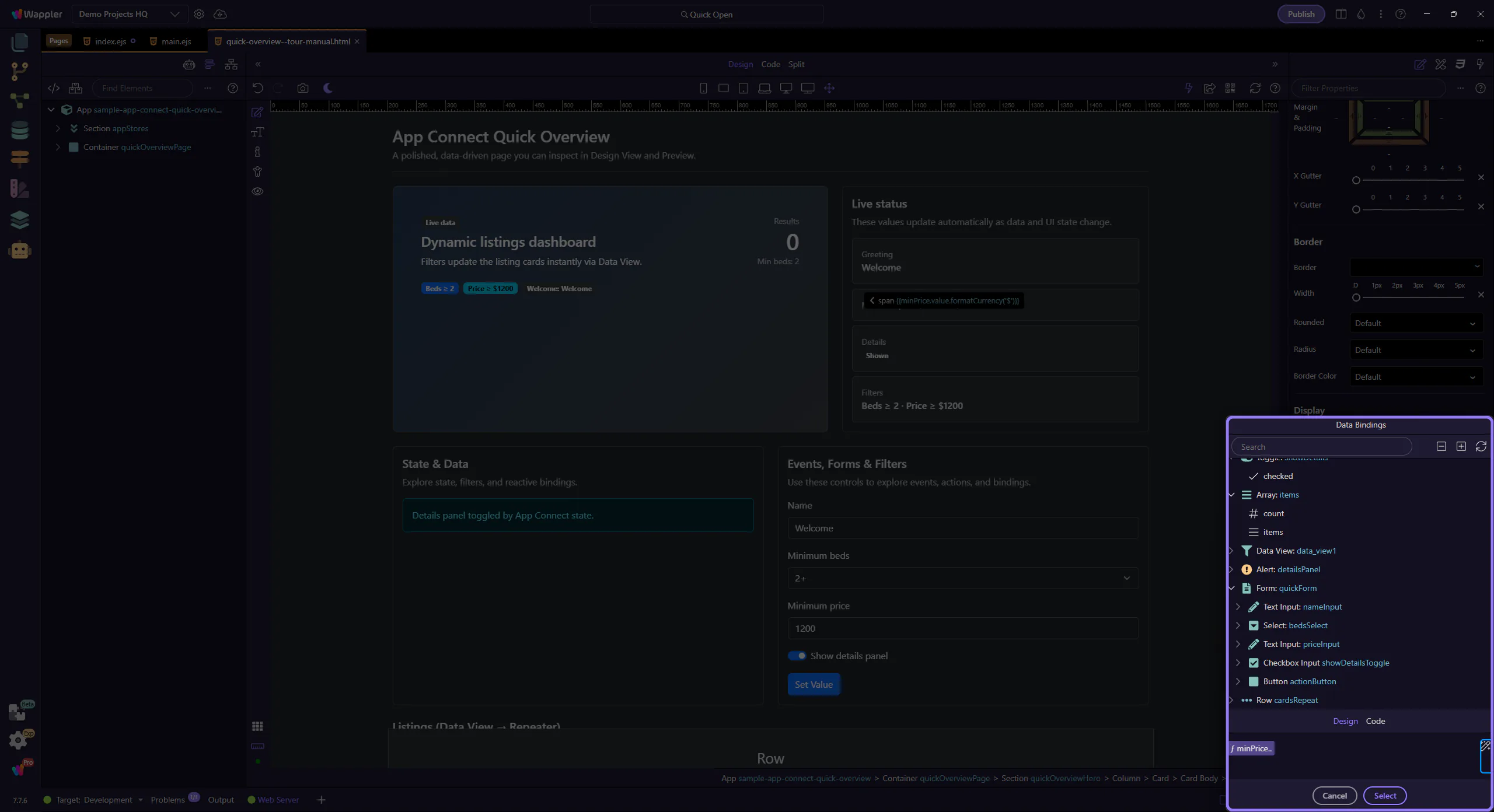Click the Select button in Data Bindings
Image resolution: width=1494 pixels, height=812 pixels.
coord(1384,796)
